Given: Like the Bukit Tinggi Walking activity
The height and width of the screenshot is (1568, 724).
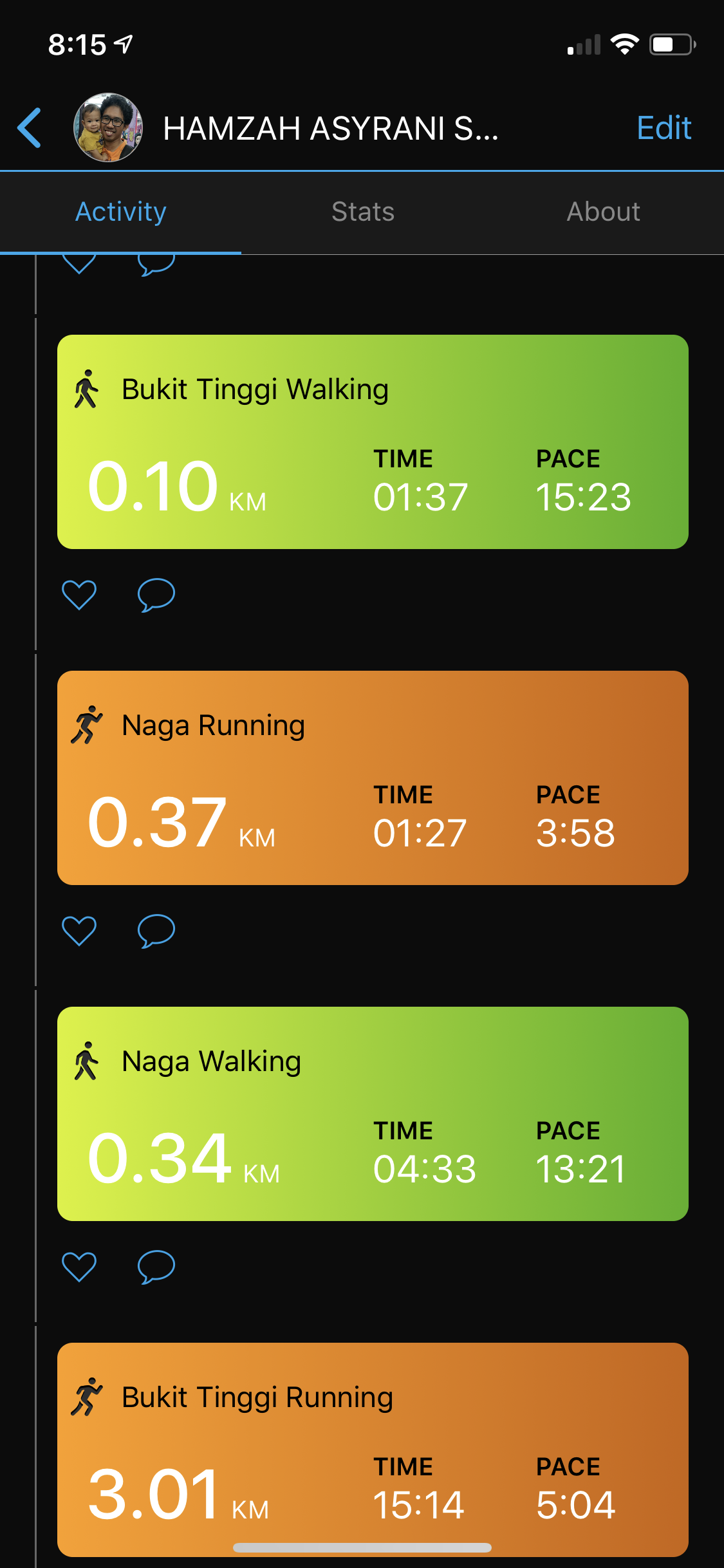Looking at the screenshot, I should pyautogui.click(x=79, y=594).
